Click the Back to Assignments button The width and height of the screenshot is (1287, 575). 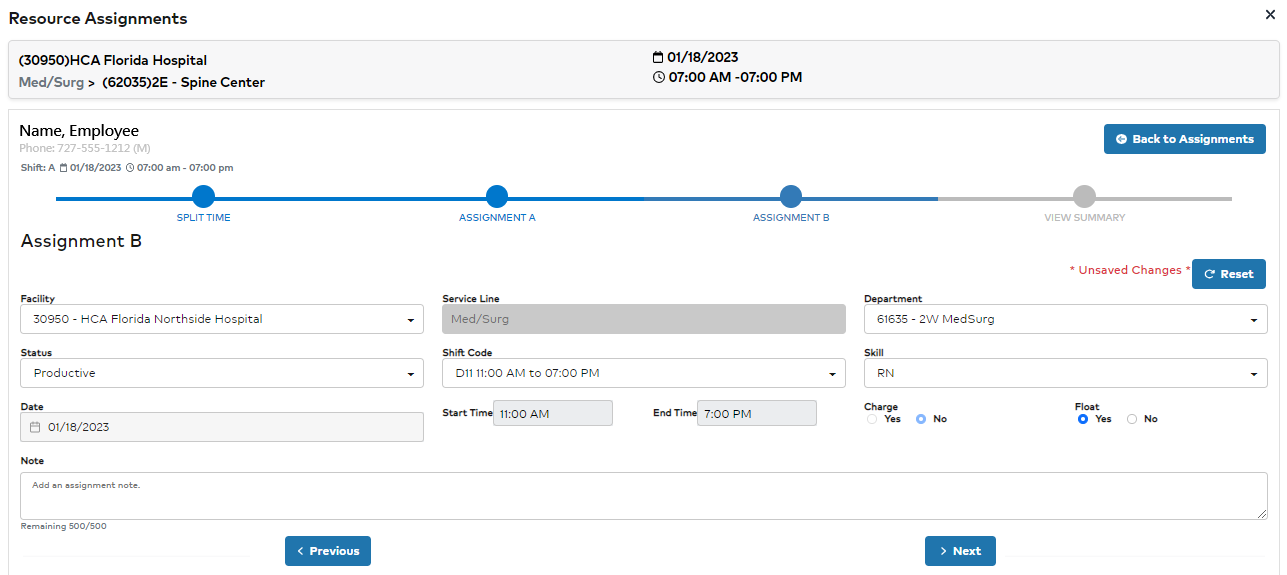tap(1184, 140)
